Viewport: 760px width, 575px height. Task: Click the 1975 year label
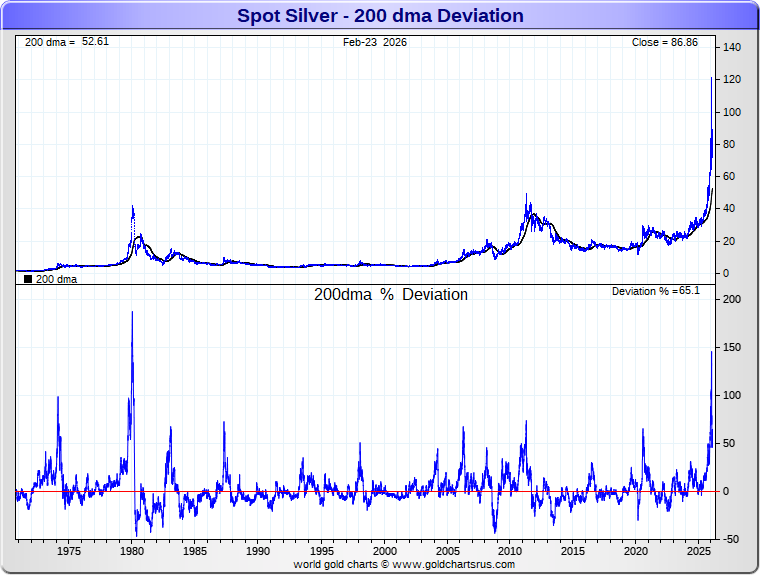click(69, 551)
